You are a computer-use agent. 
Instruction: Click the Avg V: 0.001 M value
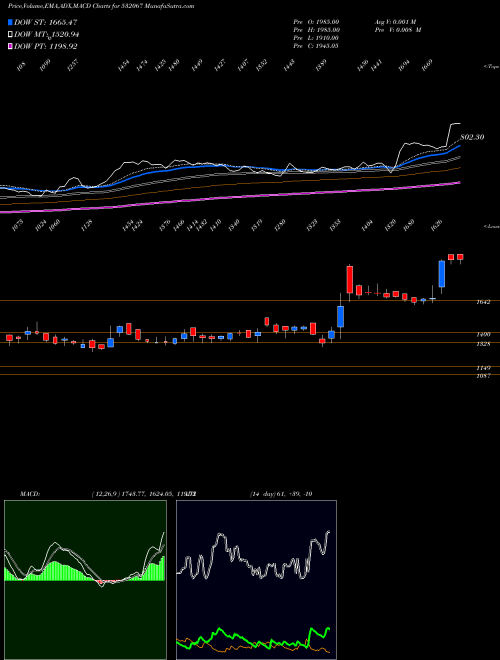pyautogui.click(x=398, y=21)
